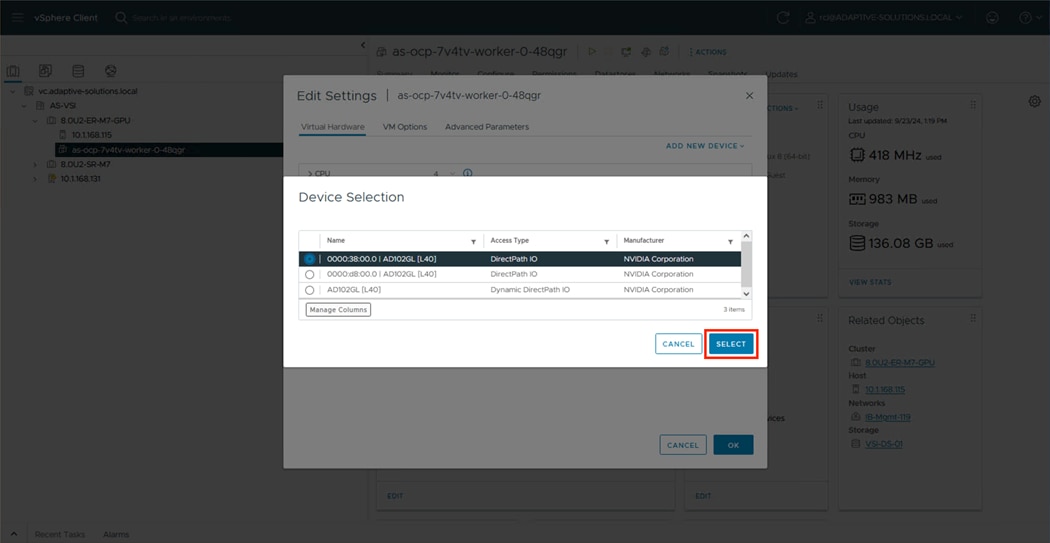Expand the 8.0U2-SR-M7 cluster tree node

[36, 164]
